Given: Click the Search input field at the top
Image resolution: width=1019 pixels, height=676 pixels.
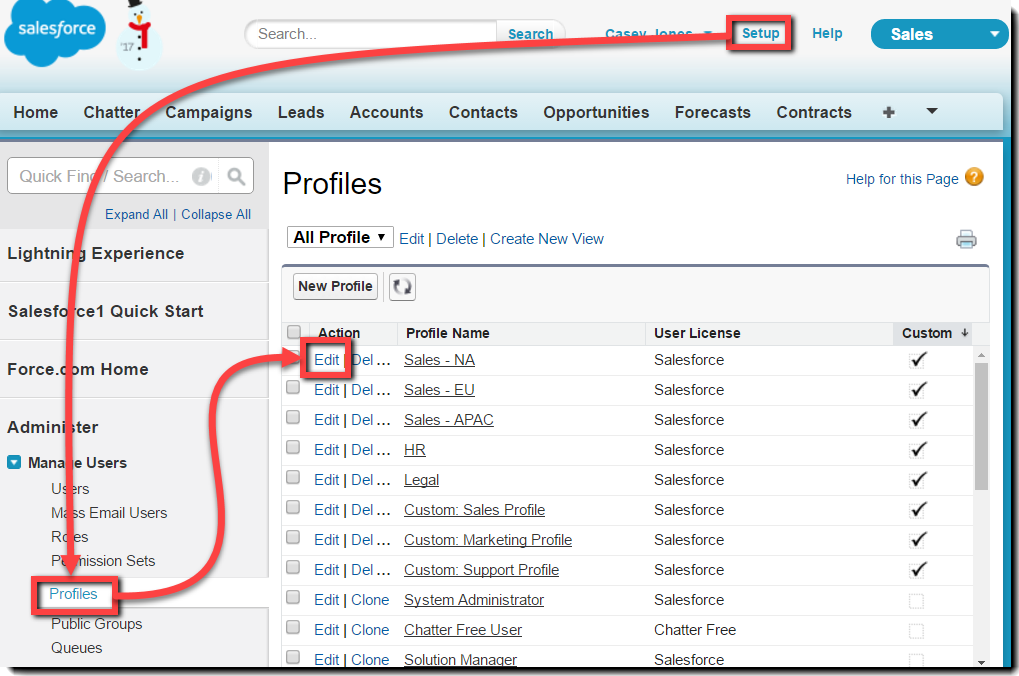Looking at the screenshot, I should click(x=370, y=33).
